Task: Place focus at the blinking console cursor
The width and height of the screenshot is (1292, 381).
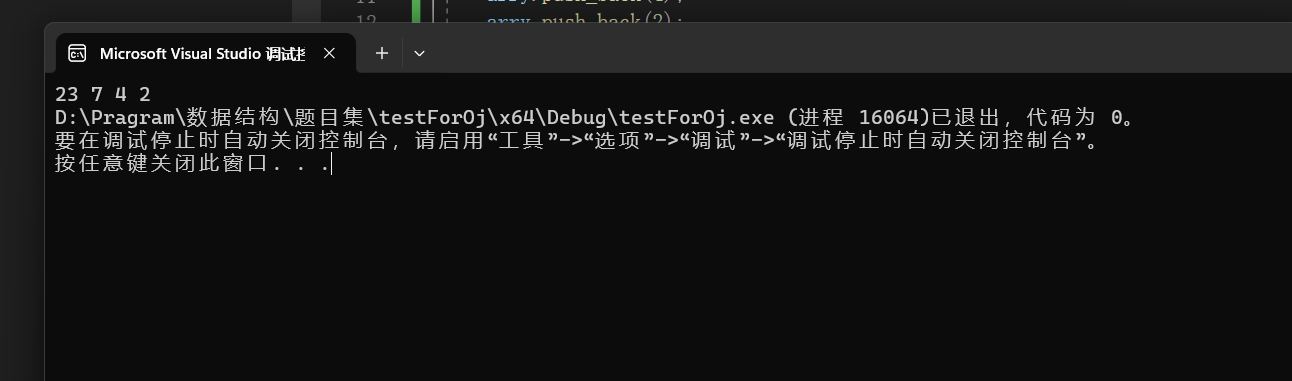Action: click(331, 164)
